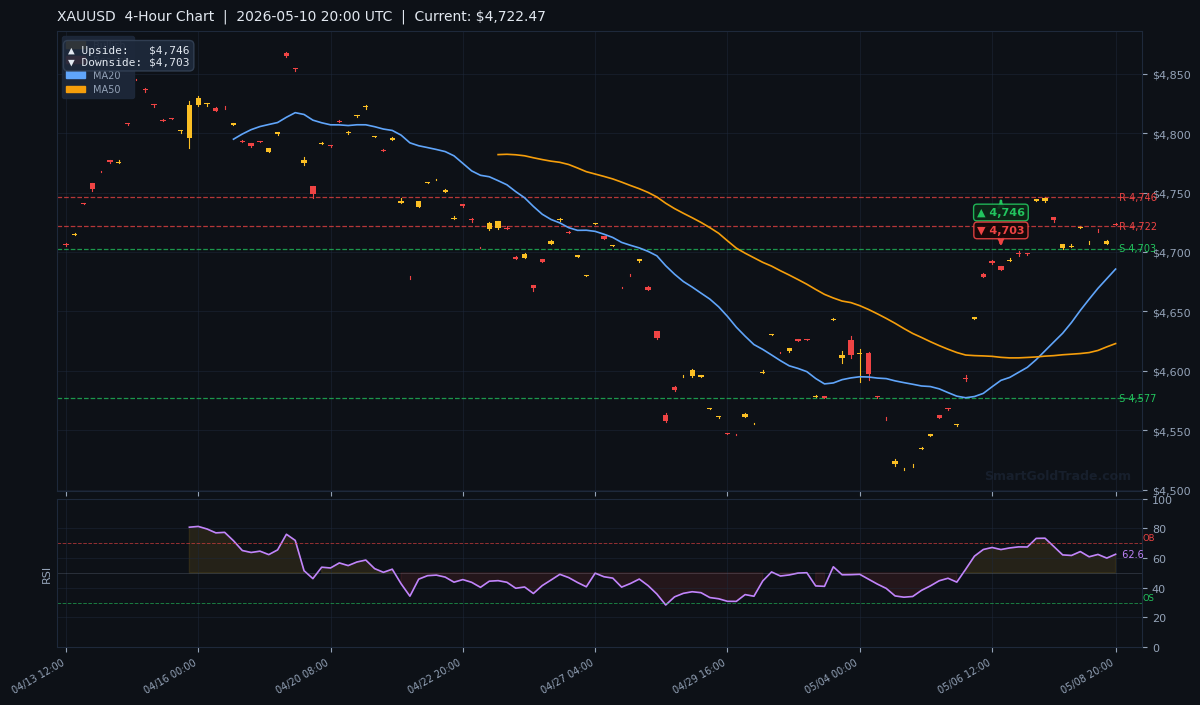Click the 04/16 00:00 date label
Screen dimensions: 1200x705
pos(172,676)
